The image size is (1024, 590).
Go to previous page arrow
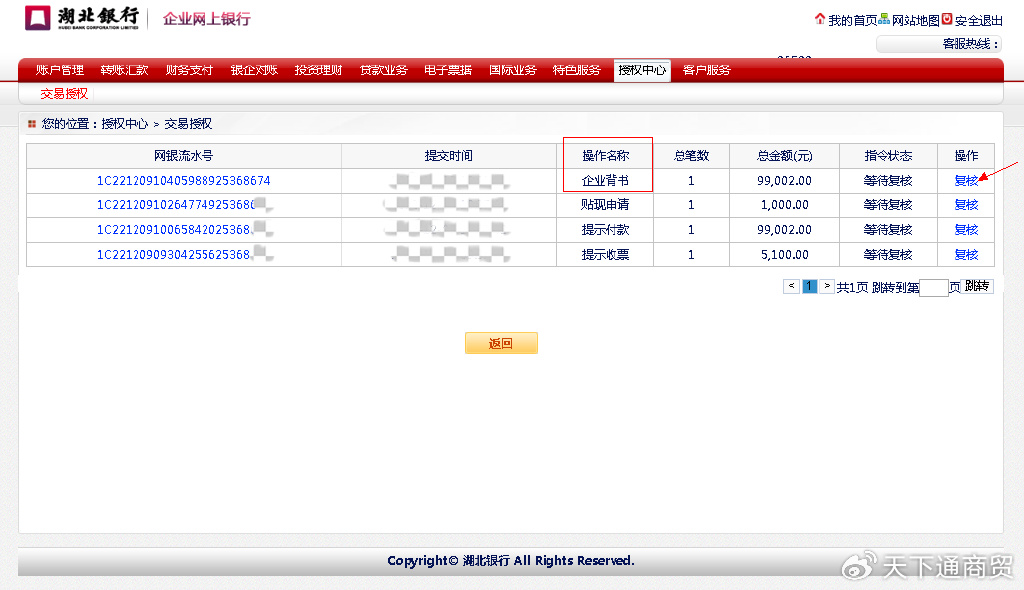point(791,286)
